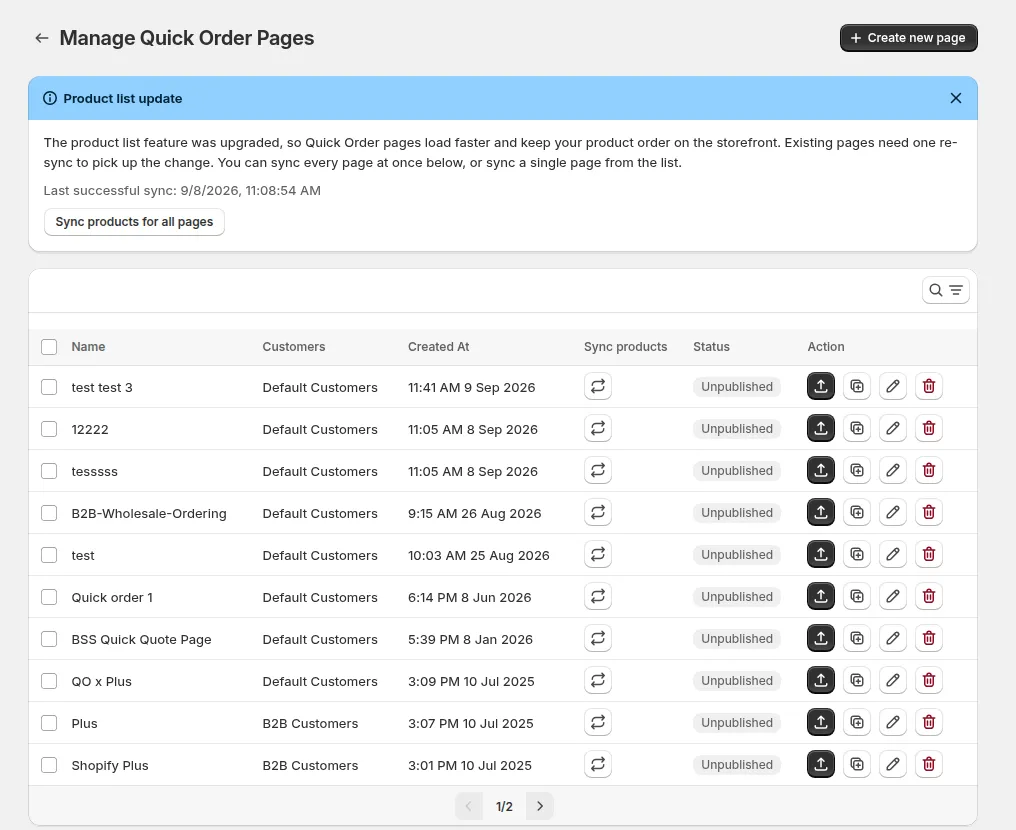Delete the Shopify Plus page

tap(929, 765)
